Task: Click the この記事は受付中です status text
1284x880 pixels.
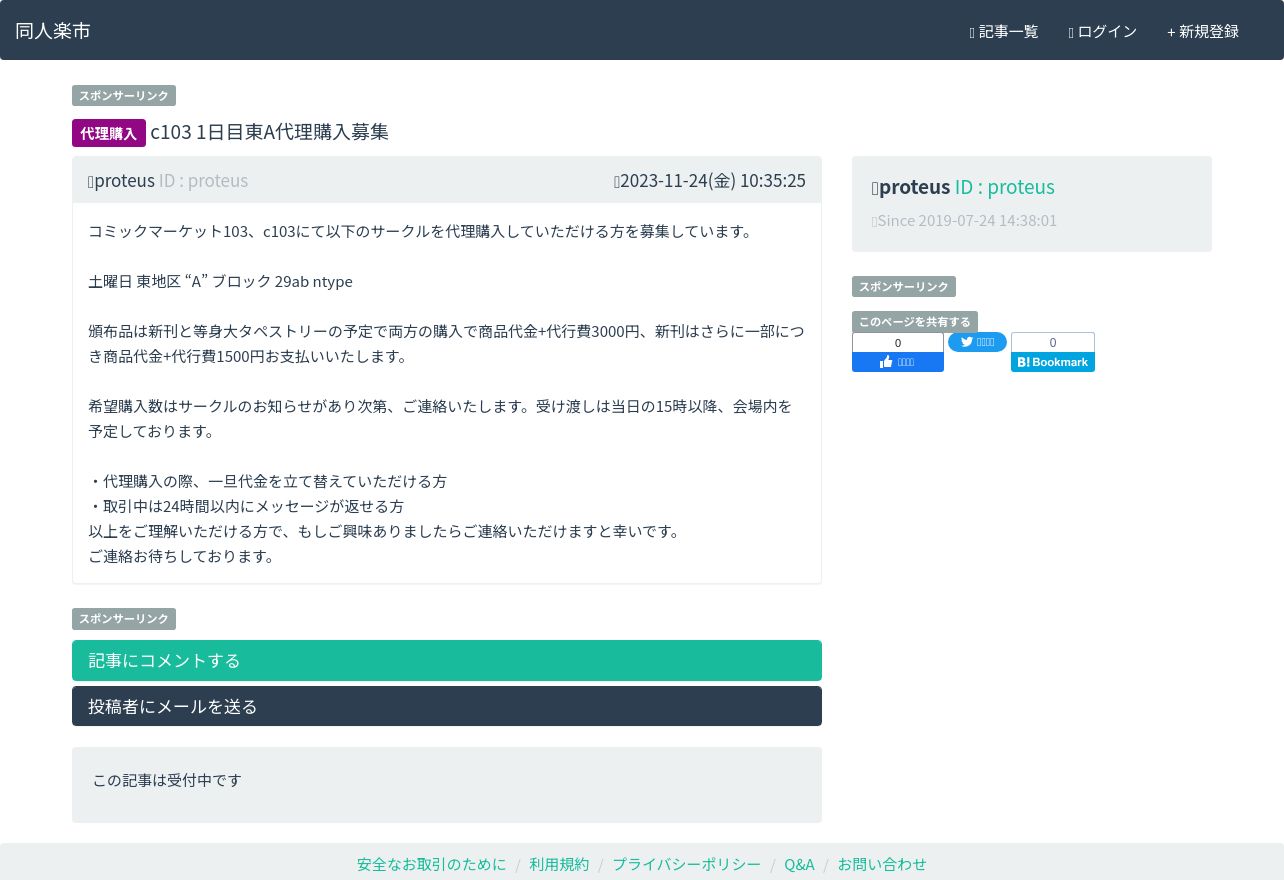Action: point(167,780)
